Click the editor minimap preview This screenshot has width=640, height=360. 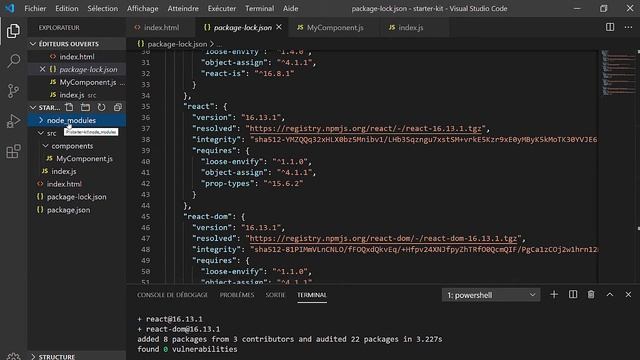coord(618,73)
